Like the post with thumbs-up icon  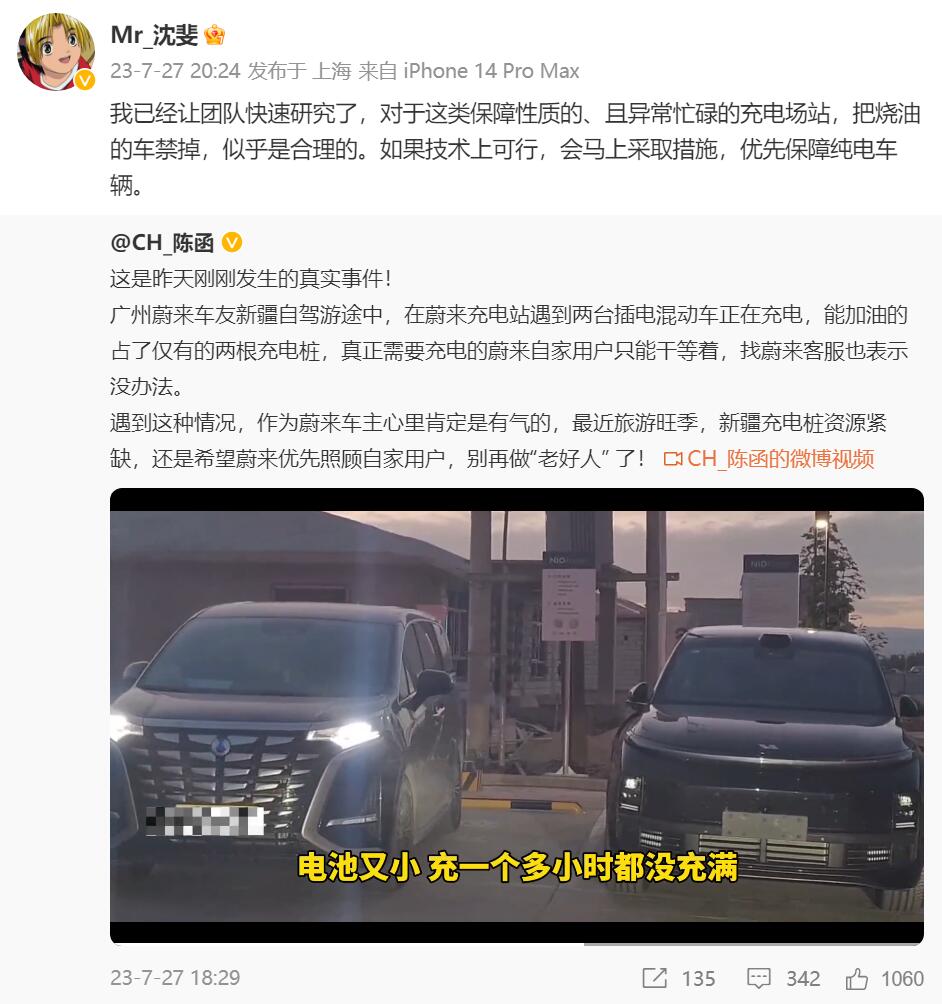click(857, 978)
